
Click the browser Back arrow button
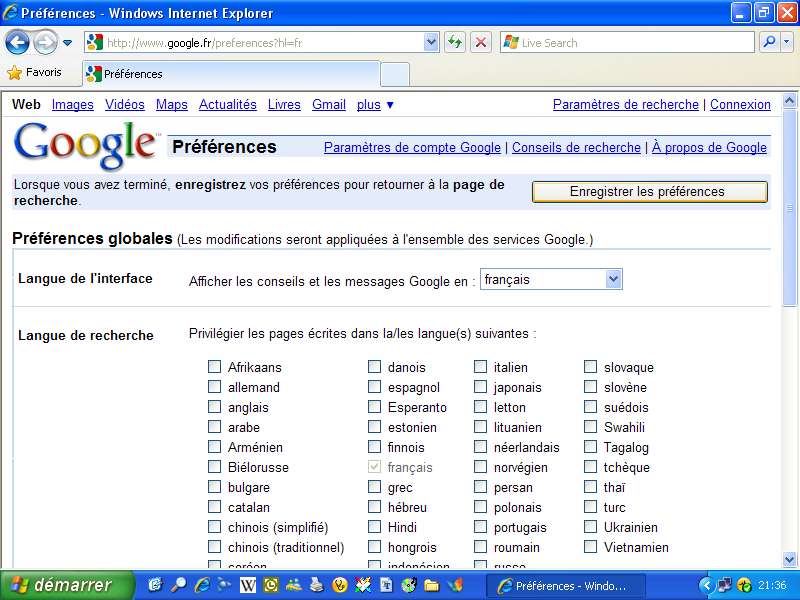click(x=17, y=42)
